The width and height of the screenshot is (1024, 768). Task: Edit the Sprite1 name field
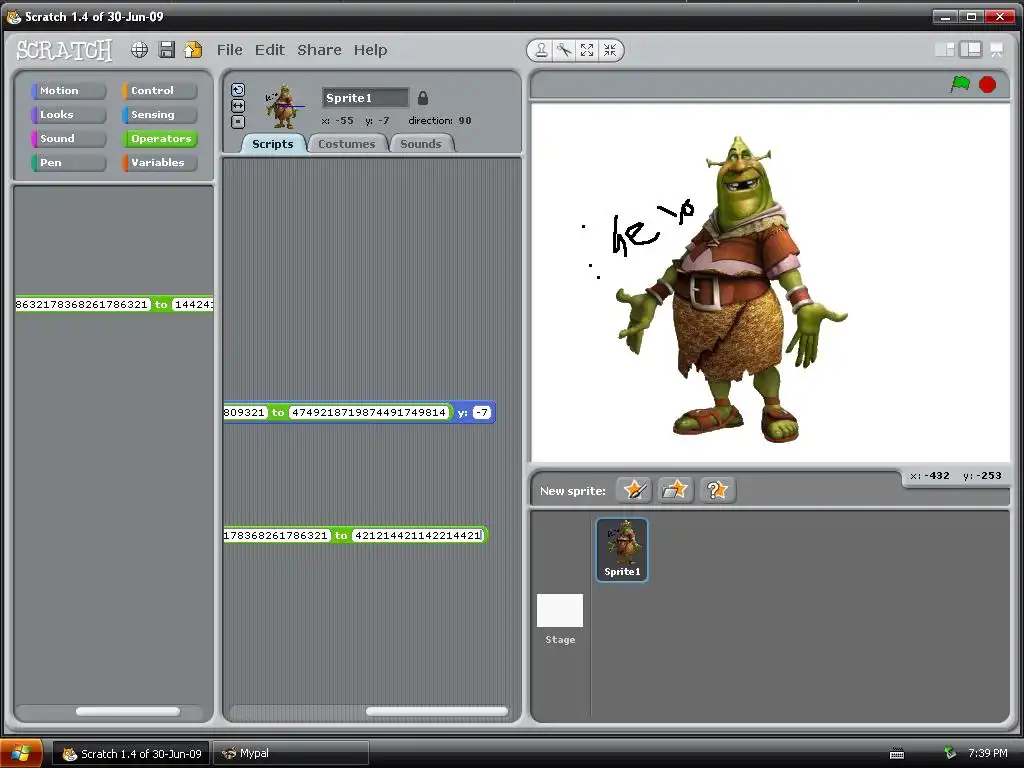coord(365,98)
